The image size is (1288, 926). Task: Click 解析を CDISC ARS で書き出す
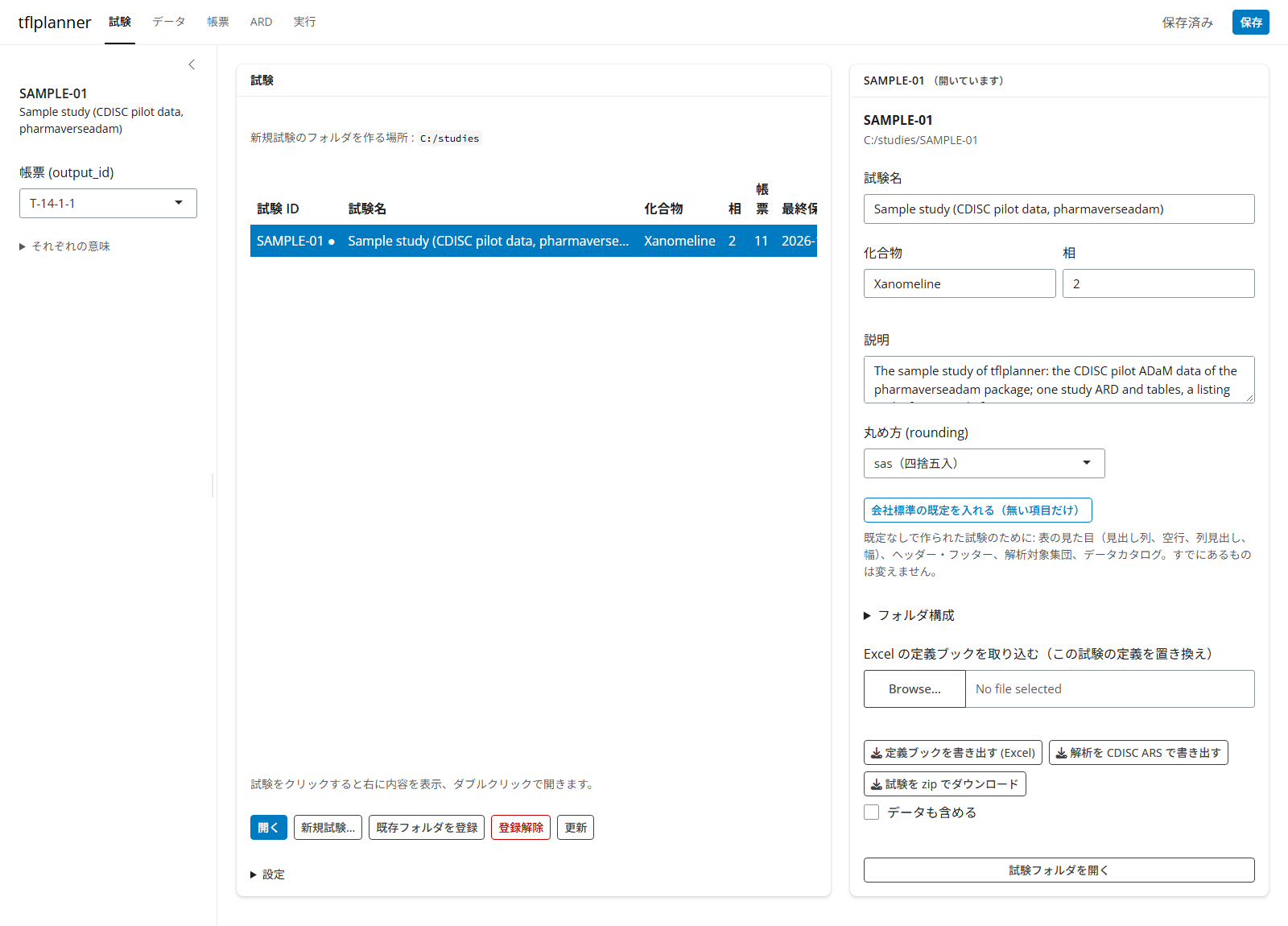coord(1138,753)
